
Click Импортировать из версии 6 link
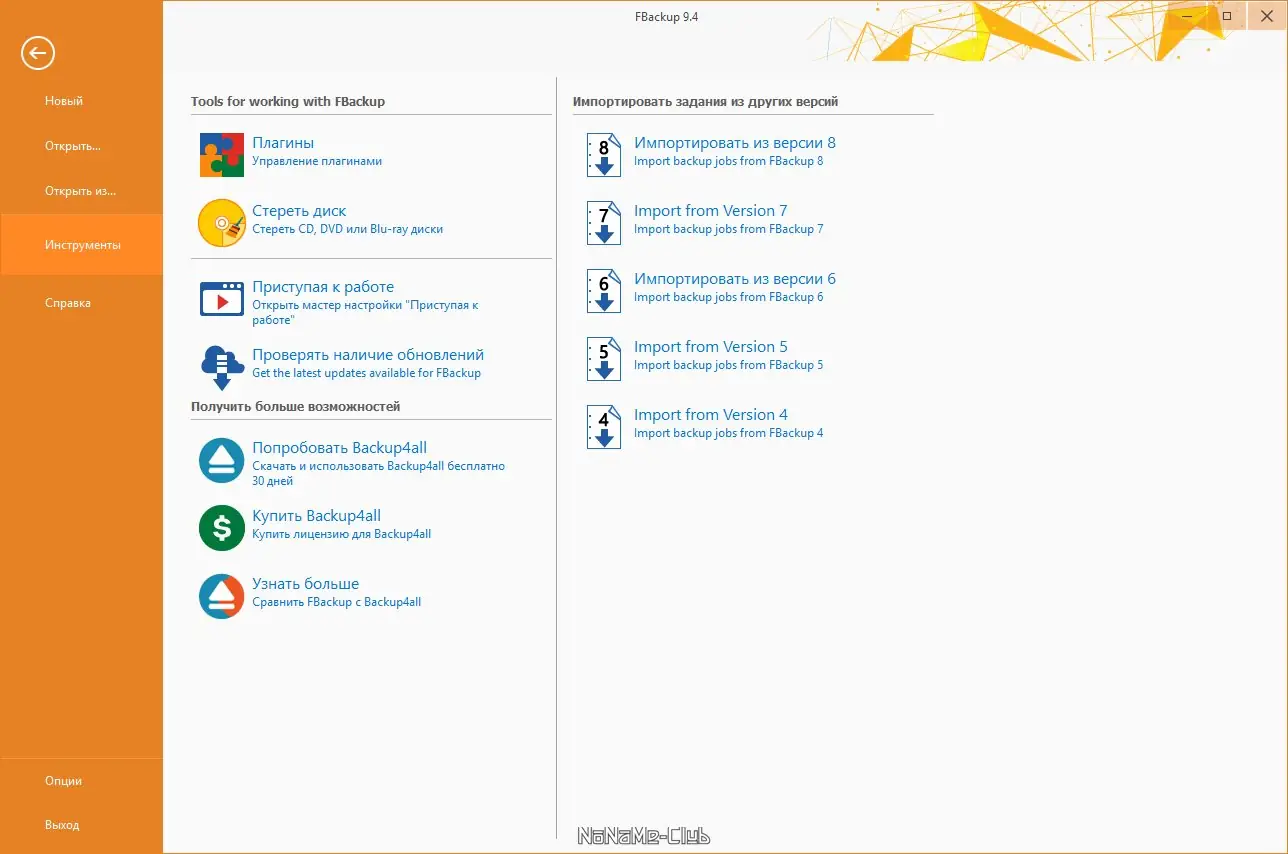pos(735,279)
